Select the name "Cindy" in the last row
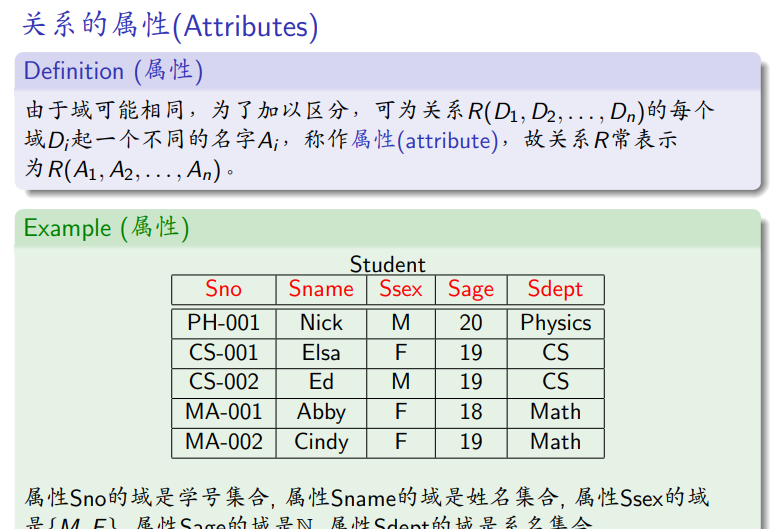 tap(321, 442)
